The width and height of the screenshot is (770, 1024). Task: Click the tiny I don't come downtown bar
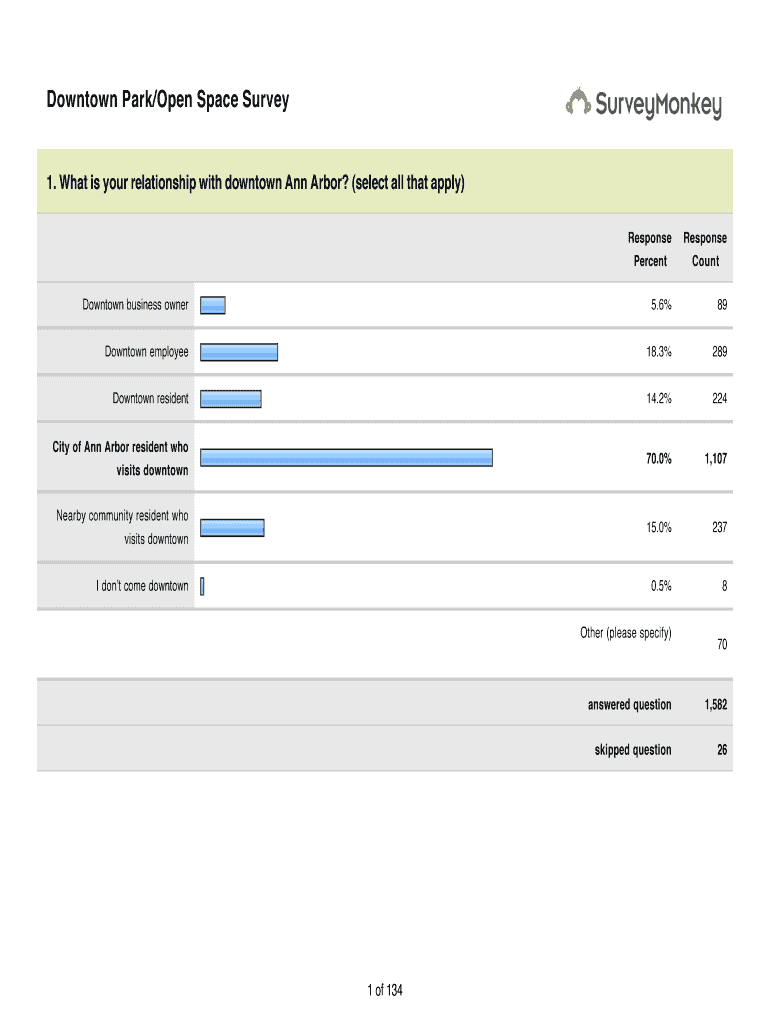[x=202, y=586]
